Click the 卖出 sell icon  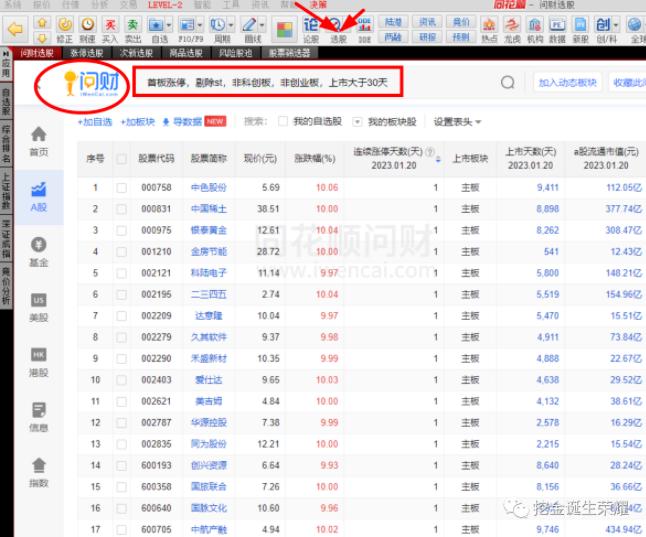click(133, 25)
